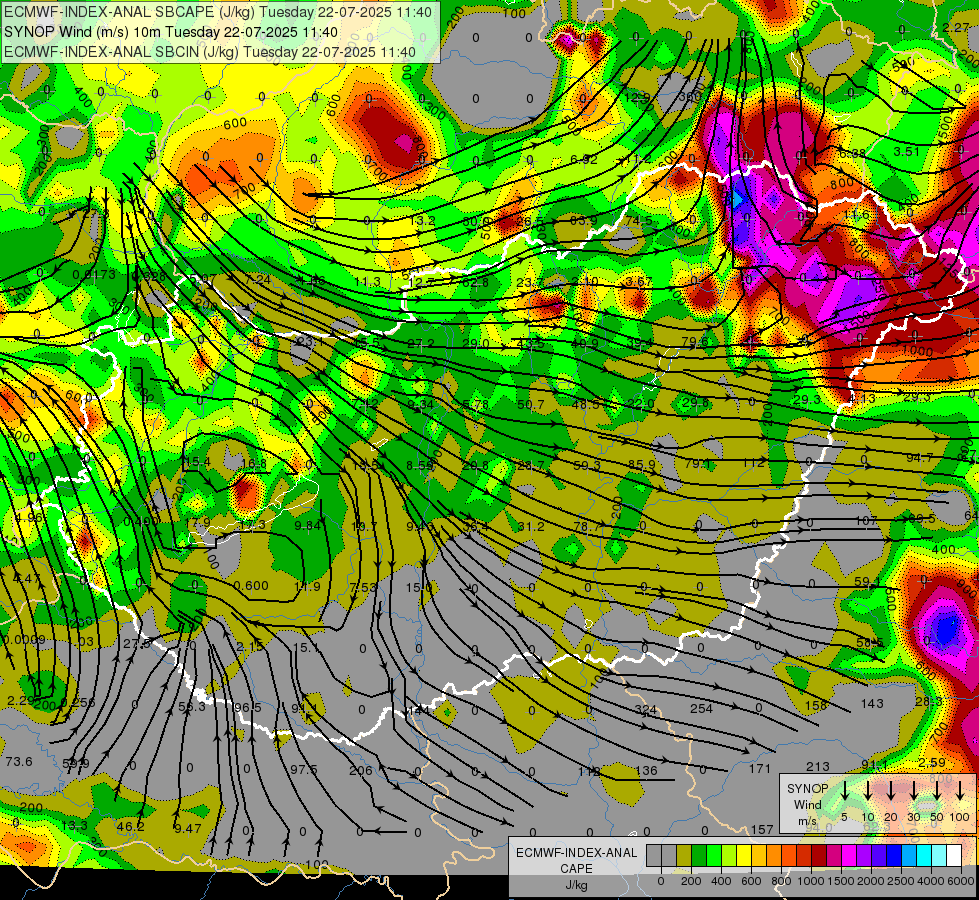Click the CIN value 78.7
This screenshot has width=979, height=900.
(x=587, y=527)
